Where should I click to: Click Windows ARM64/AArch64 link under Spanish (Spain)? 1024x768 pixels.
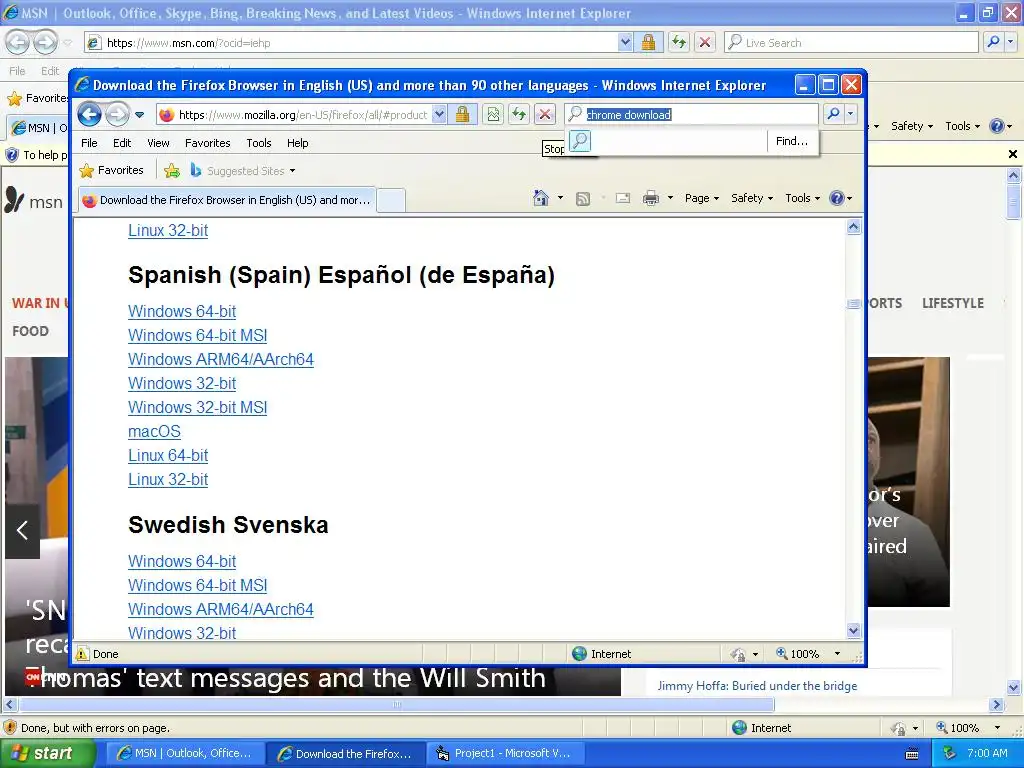coord(221,360)
